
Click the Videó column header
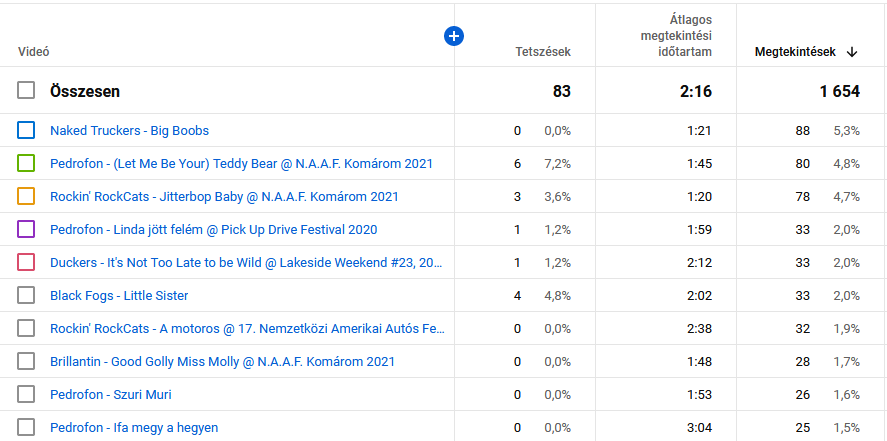pos(34,52)
